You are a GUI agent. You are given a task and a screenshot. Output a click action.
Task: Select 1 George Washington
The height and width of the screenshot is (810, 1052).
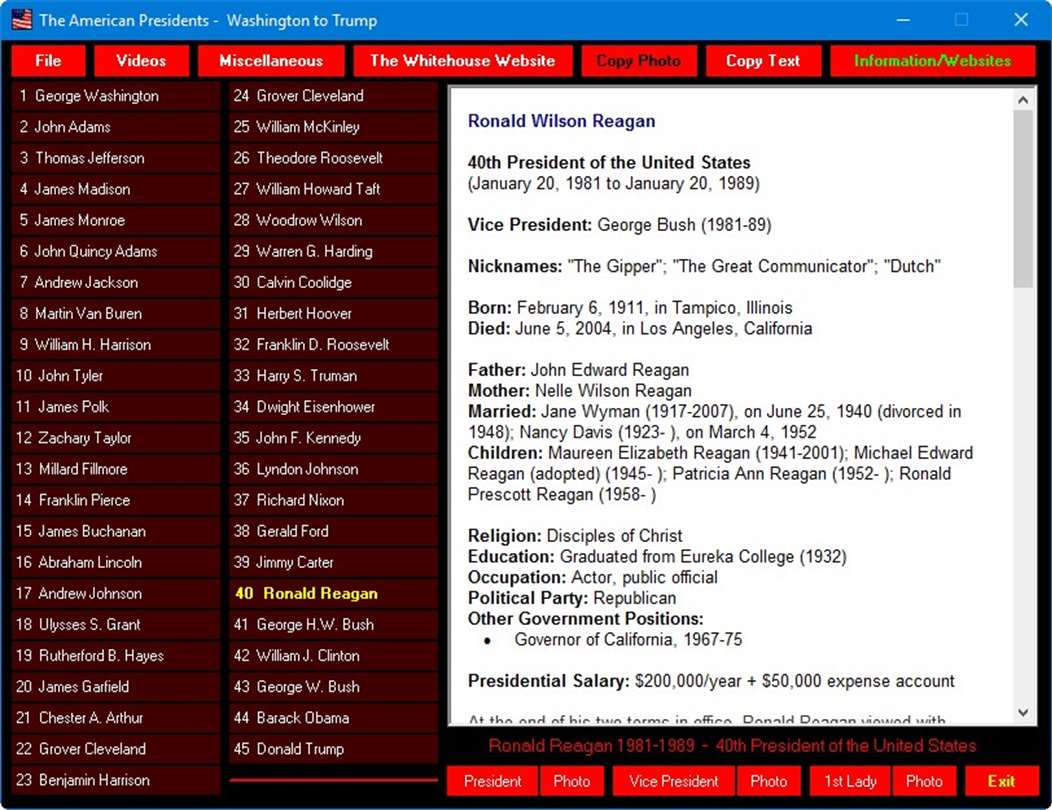point(116,96)
